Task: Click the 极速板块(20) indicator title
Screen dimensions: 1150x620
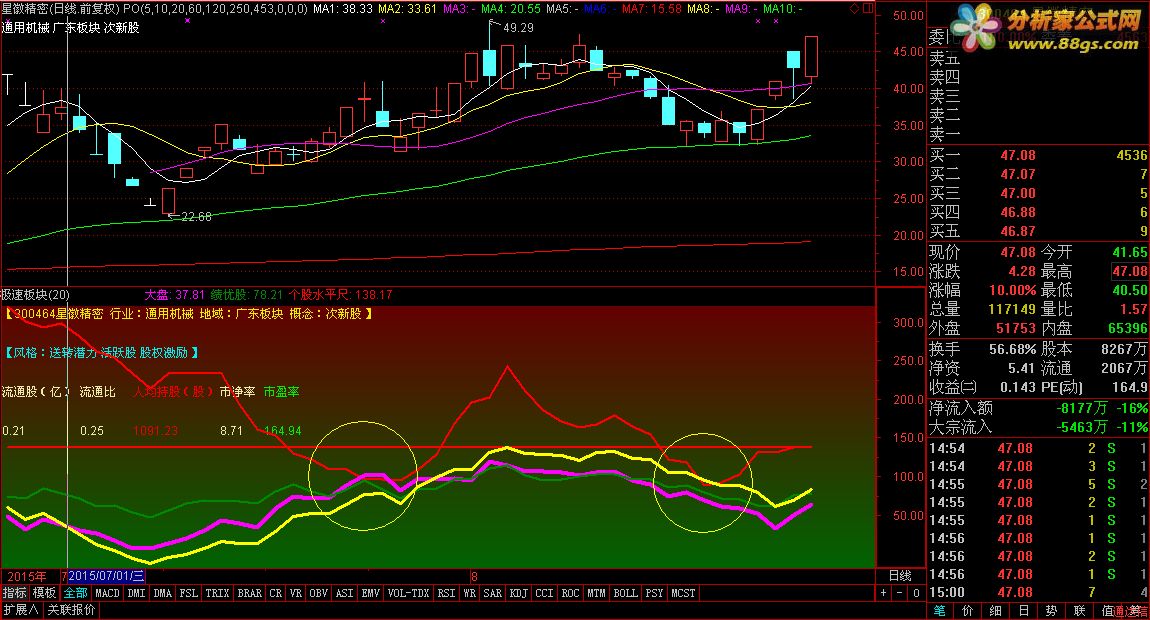Action: (x=35, y=295)
